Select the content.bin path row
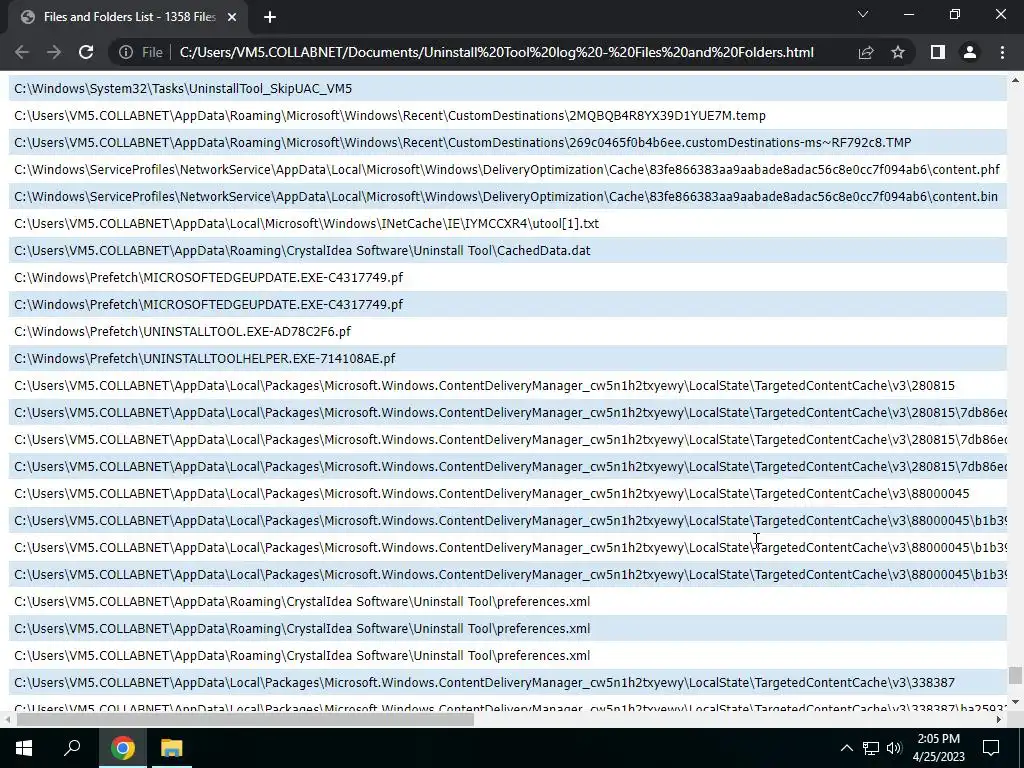The height and width of the screenshot is (768, 1024). click(507, 197)
